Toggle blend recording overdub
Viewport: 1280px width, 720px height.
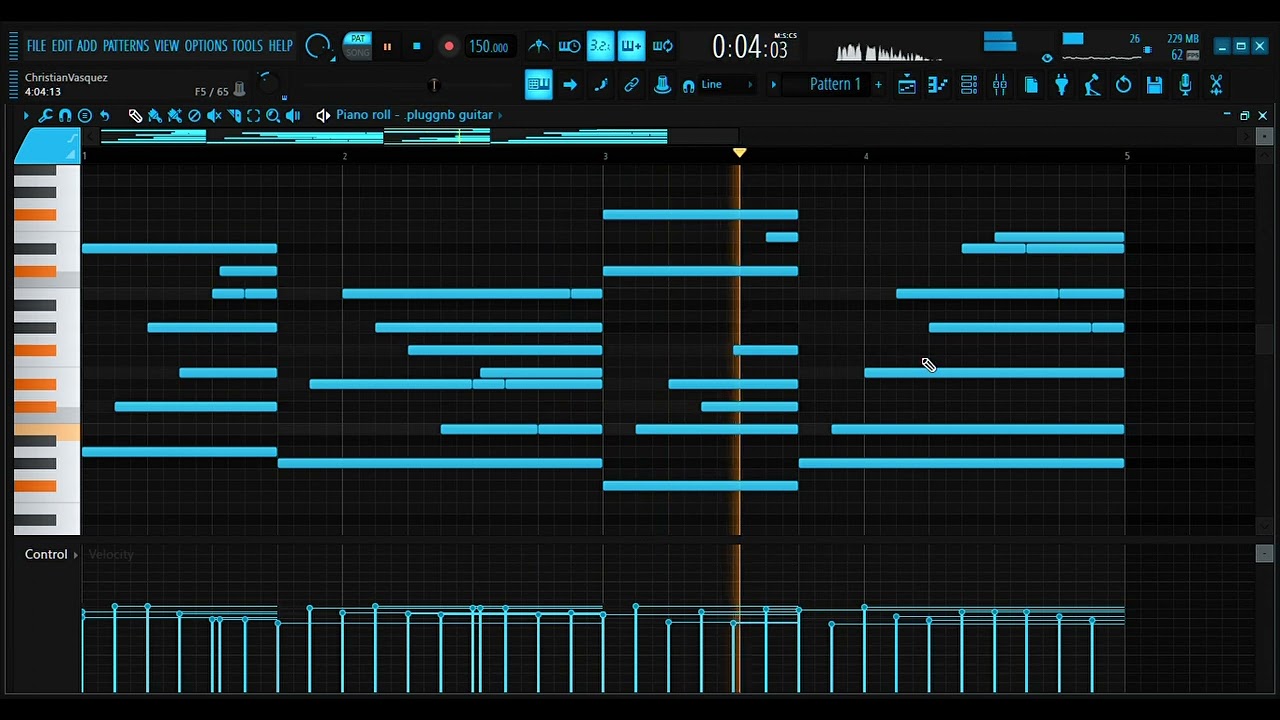point(631,46)
